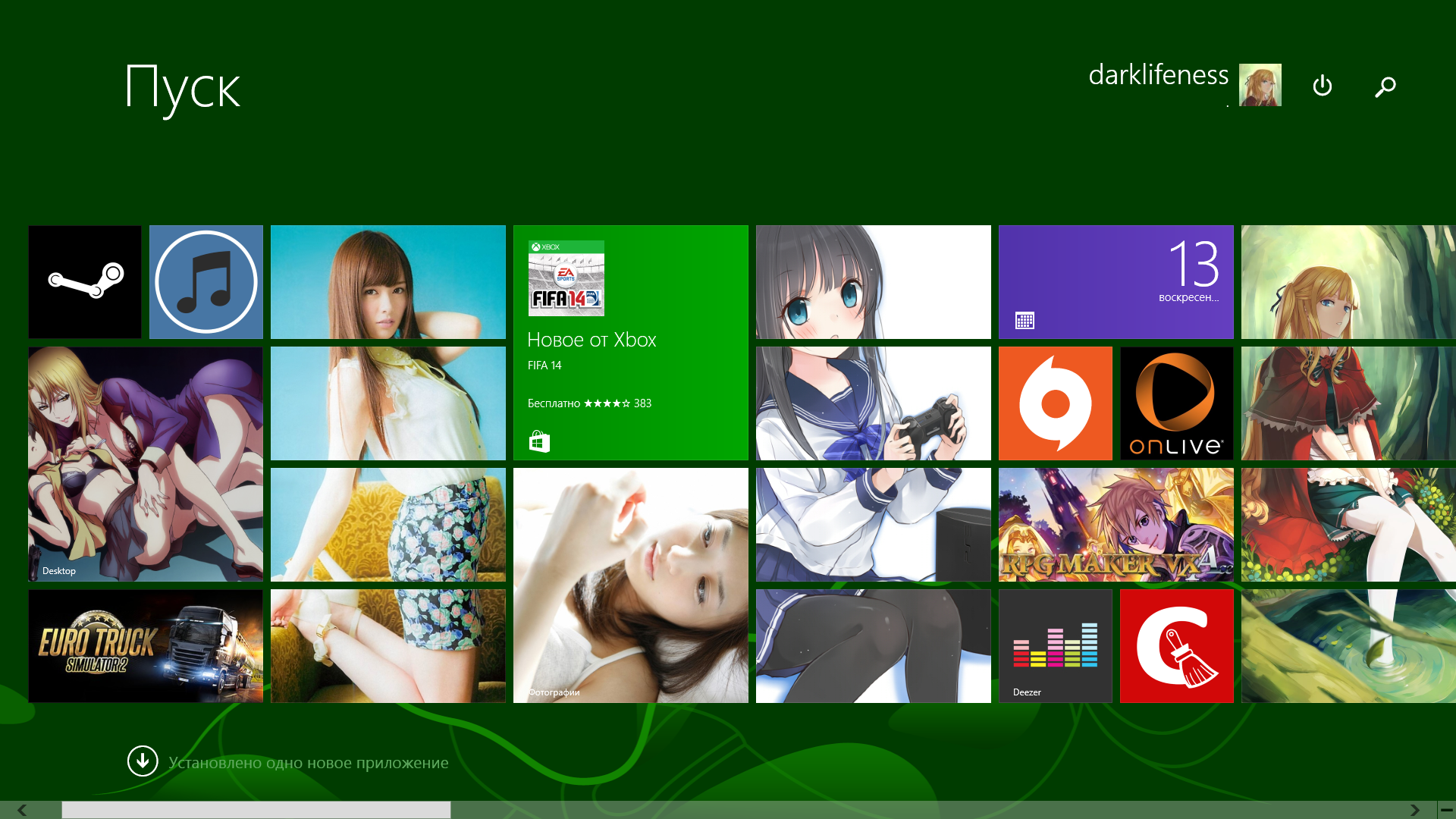Click the horizontal scrollbar thumb
1456x819 pixels.
[256, 810]
